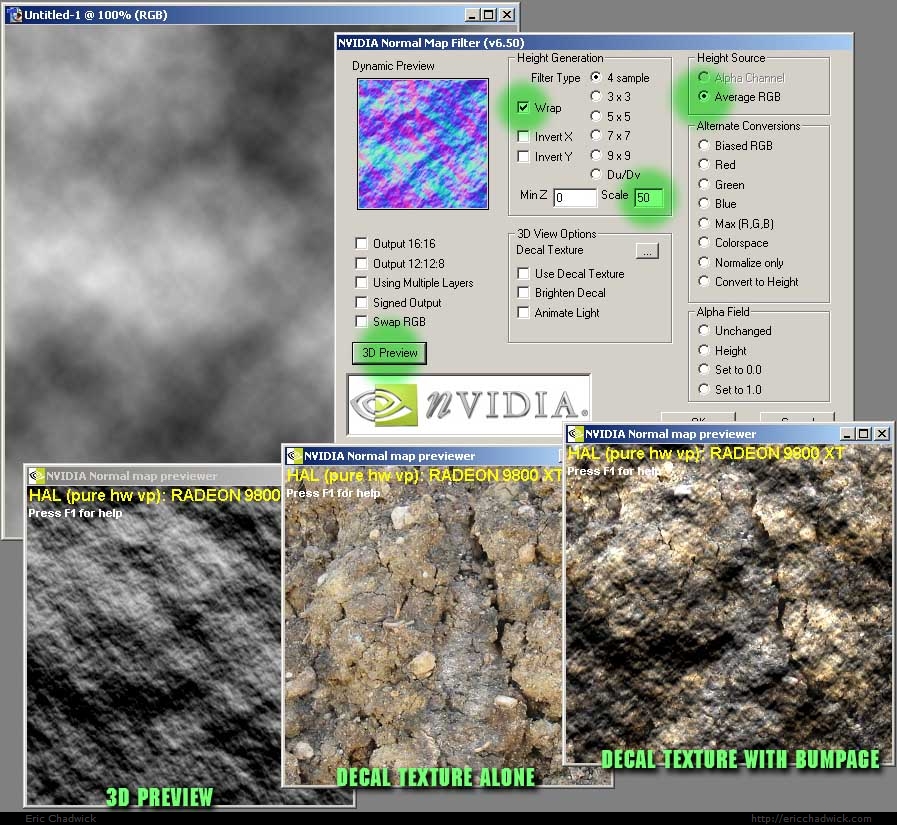Set Alpha Field to Unchanged

[704, 331]
